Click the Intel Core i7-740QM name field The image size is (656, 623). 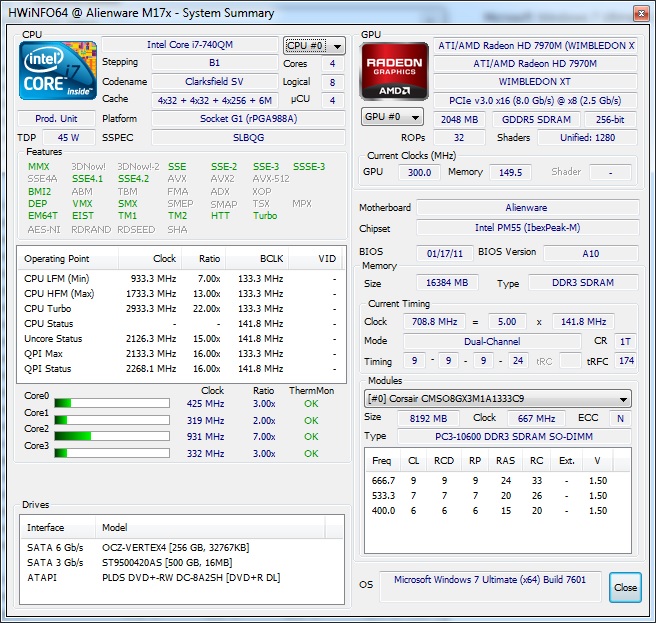point(190,45)
